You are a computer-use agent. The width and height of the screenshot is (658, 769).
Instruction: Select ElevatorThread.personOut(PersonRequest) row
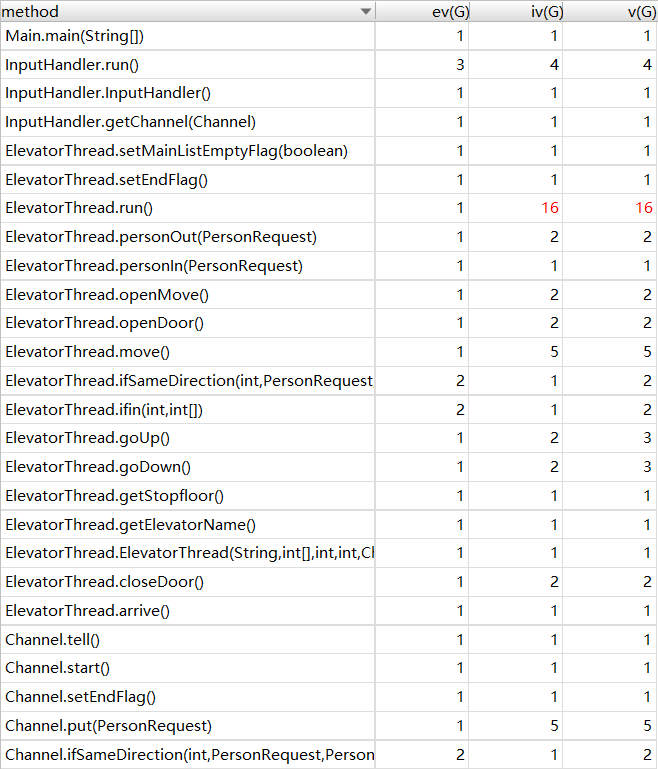click(x=329, y=237)
